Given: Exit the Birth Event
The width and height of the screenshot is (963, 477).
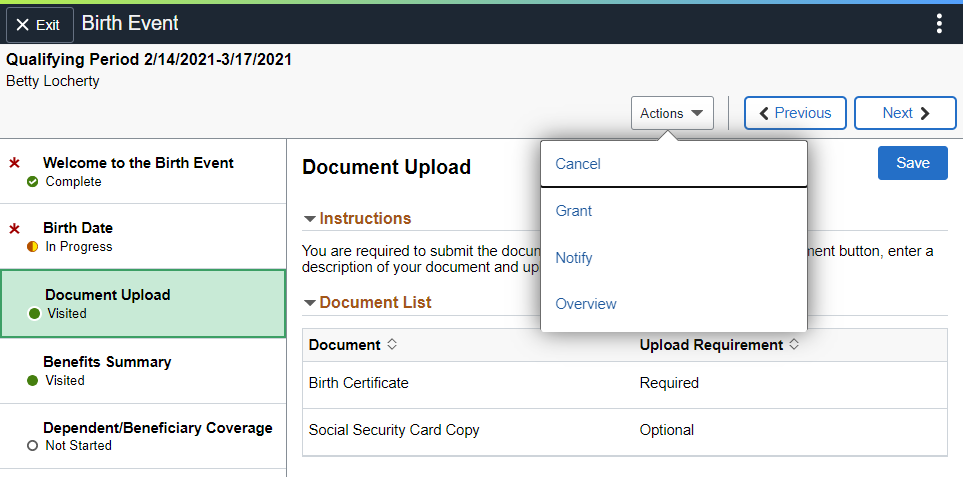Looking at the screenshot, I should click(40, 25).
